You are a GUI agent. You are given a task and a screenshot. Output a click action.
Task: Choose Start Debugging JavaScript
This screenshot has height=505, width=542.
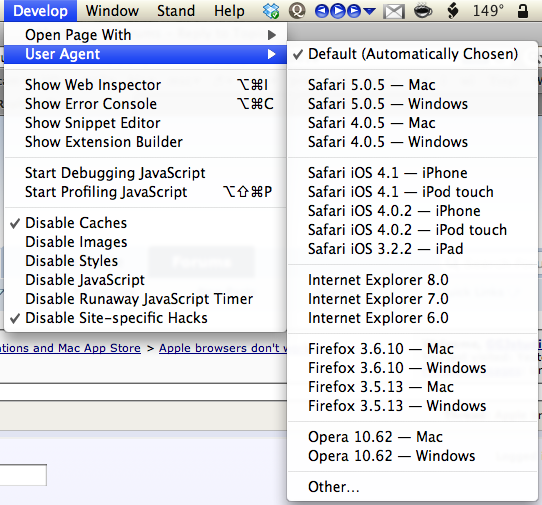coord(145,173)
